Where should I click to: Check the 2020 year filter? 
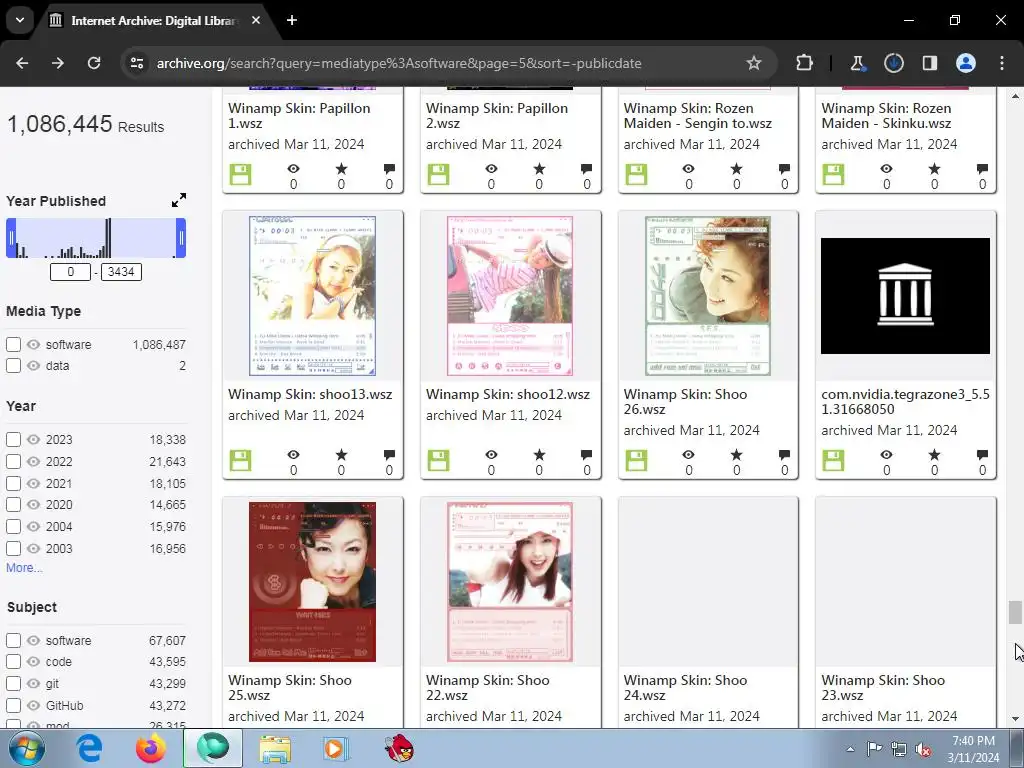pyautogui.click(x=14, y=504)
